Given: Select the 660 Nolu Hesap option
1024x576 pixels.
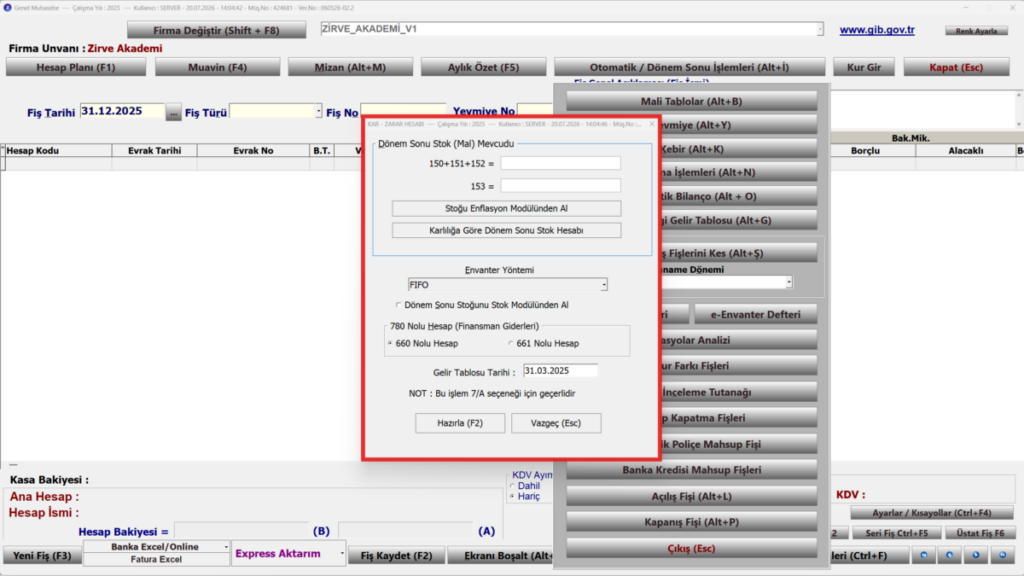Looking at the screenshot, I should (x=390, y=344).
